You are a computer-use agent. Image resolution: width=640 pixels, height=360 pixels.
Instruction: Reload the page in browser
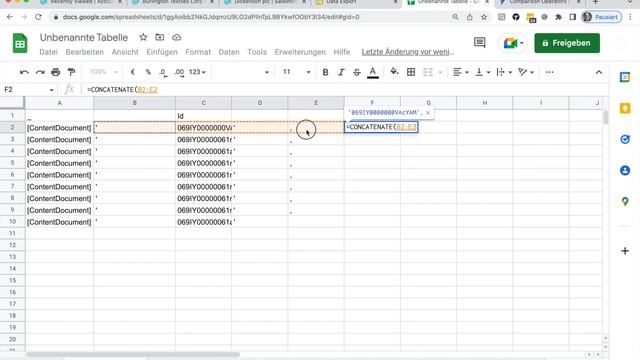coord(38,17)
